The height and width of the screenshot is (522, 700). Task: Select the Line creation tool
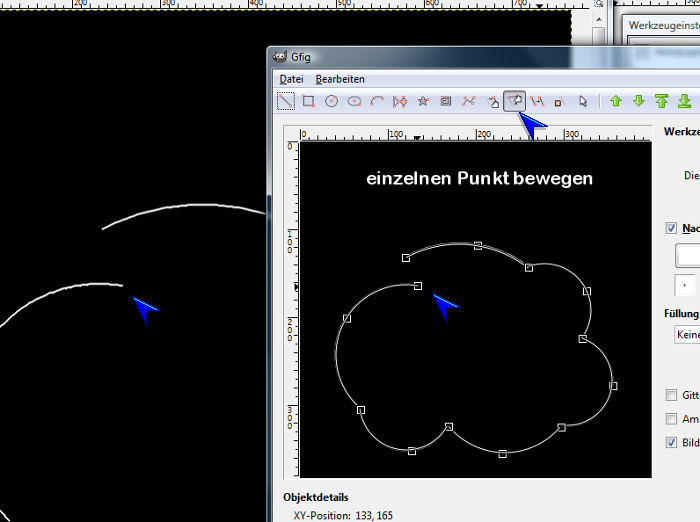[x=286, y=101]
